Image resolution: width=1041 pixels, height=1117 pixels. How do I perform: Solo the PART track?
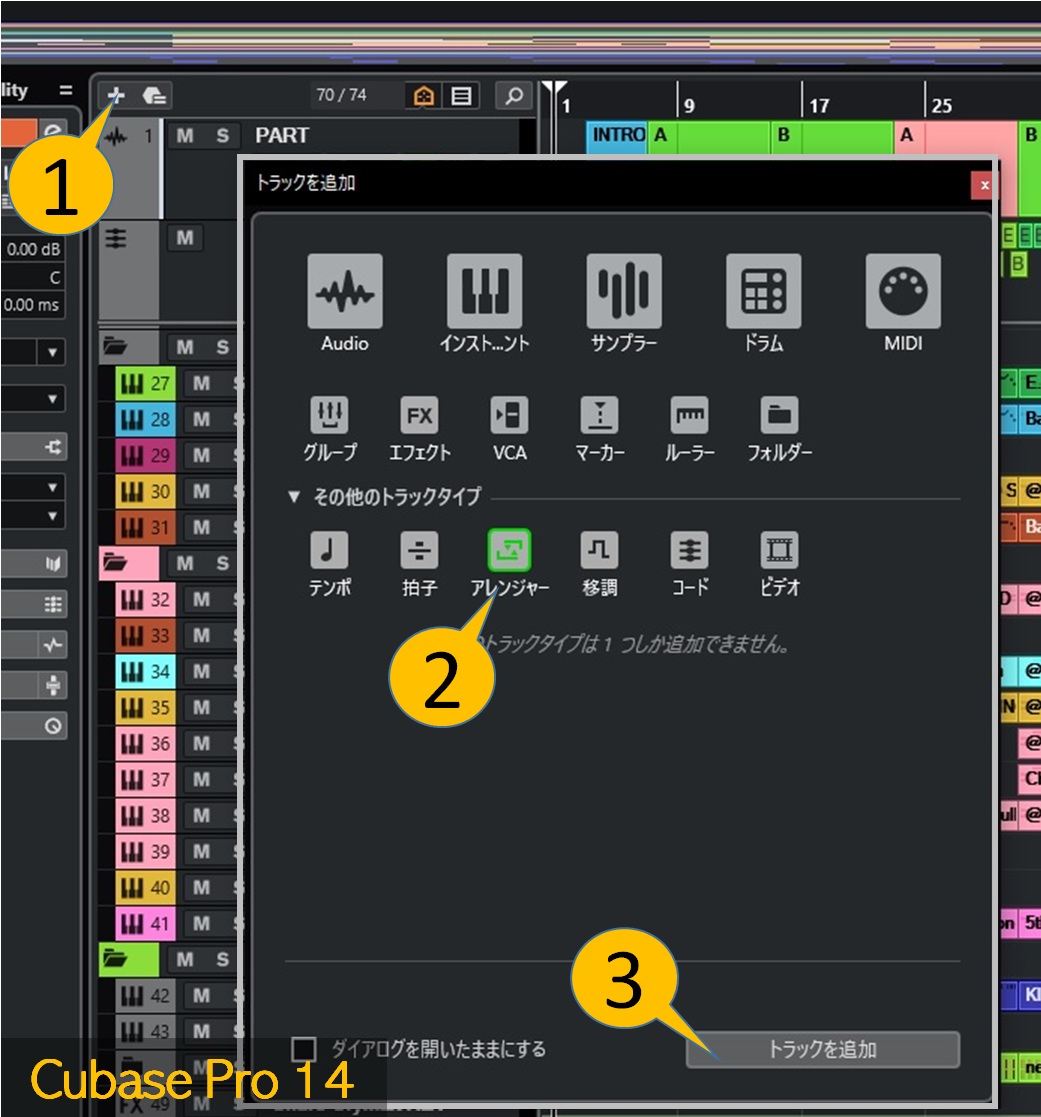(222, 135)
